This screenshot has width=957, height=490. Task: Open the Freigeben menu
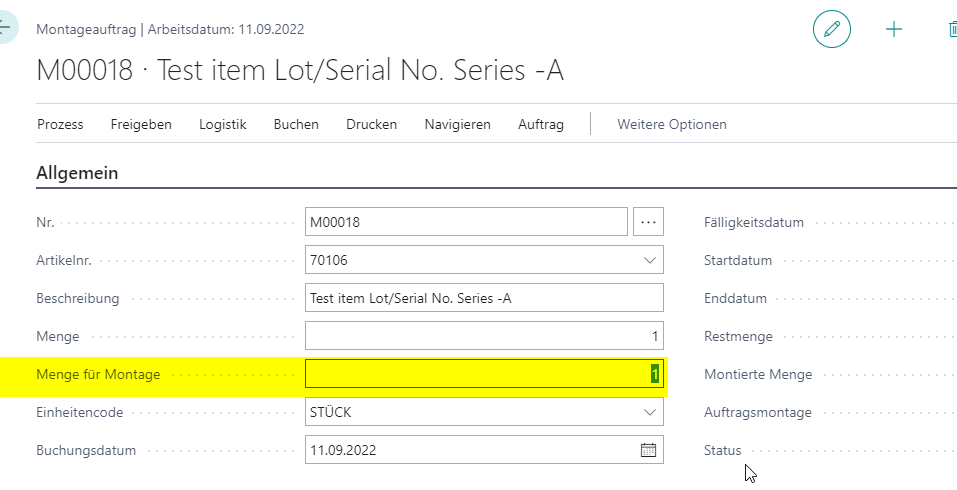[141, 124]
